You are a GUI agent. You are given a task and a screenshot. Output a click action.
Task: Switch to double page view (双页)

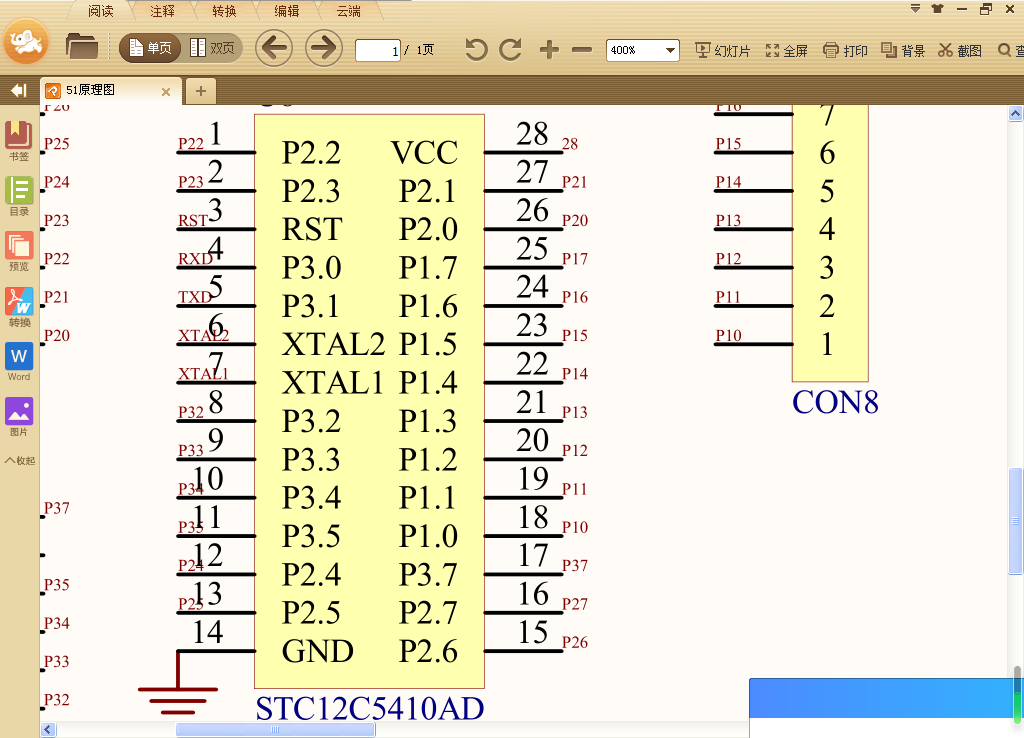212,48
